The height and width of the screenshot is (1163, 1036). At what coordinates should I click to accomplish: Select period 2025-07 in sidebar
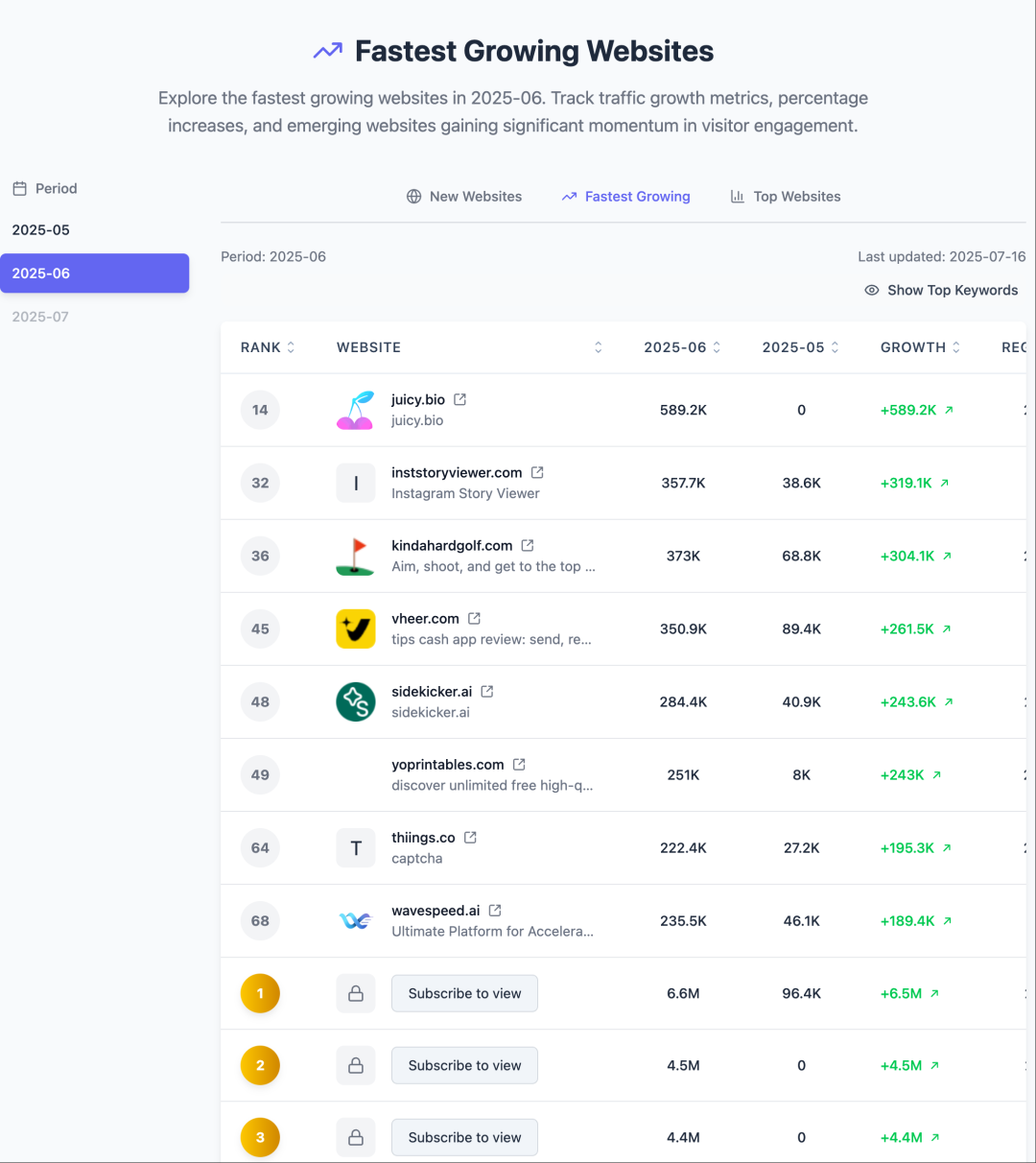click(x=94, y=316)
